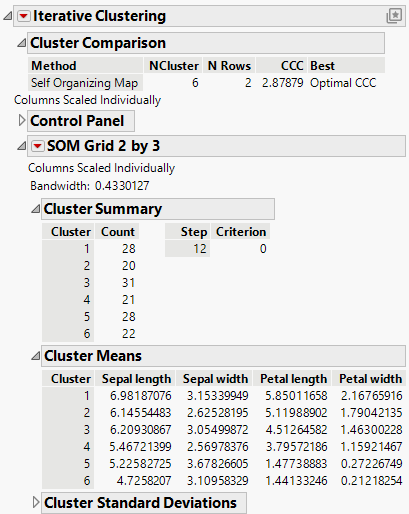
Task: Click the NCluster column header
Action: [173, 66]
